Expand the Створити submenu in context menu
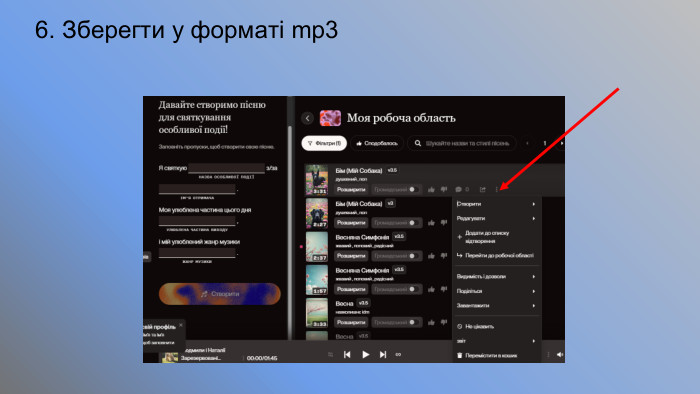Image resolution: width=700 pixels, height=394 pixels. click(496, 204)
